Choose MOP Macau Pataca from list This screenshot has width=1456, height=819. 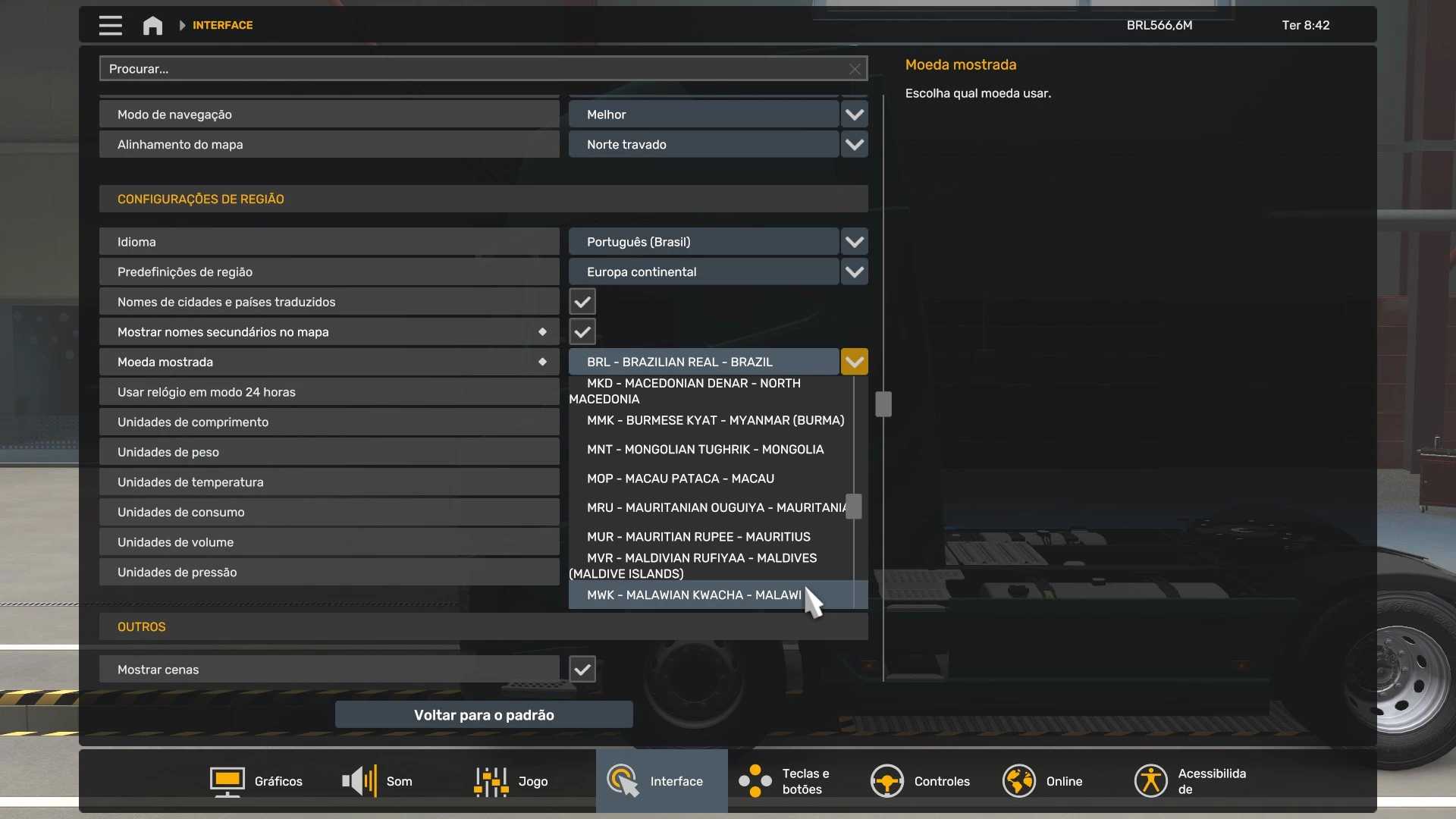click(680, 479)
